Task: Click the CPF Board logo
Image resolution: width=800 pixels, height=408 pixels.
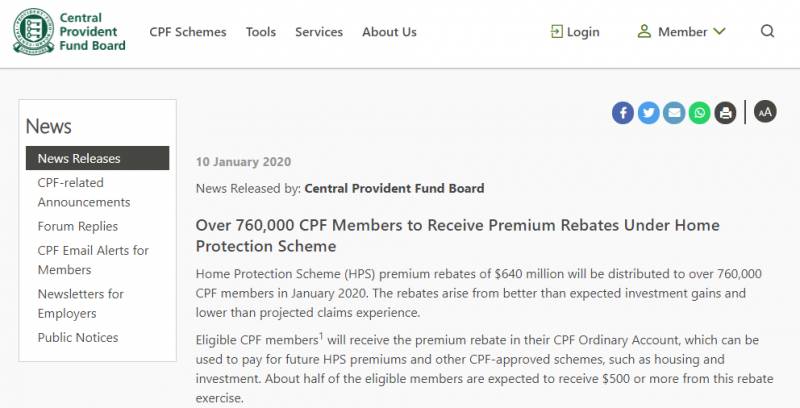Action: point(68,32)
